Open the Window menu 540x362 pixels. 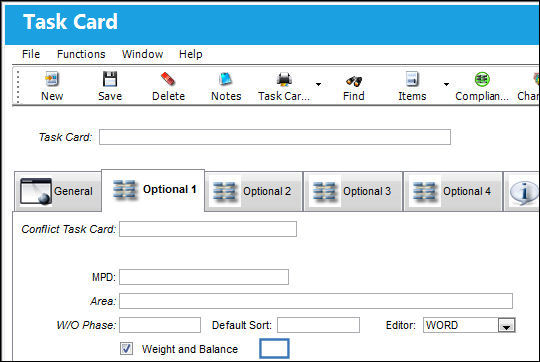[142, 54]
